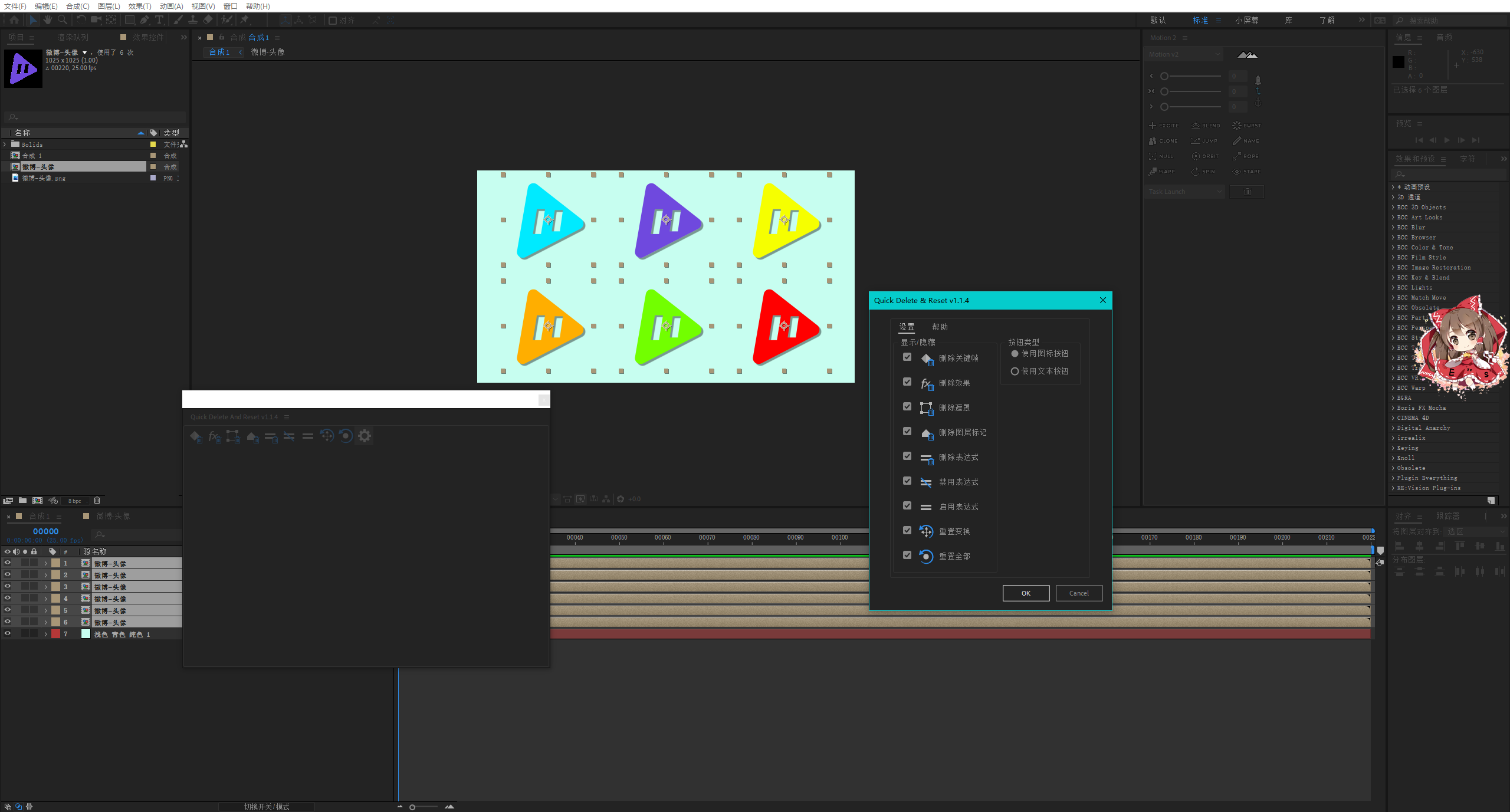Click the BURST tool in Motion 2 panel

pyautogui.click(x=1246, y=126)
